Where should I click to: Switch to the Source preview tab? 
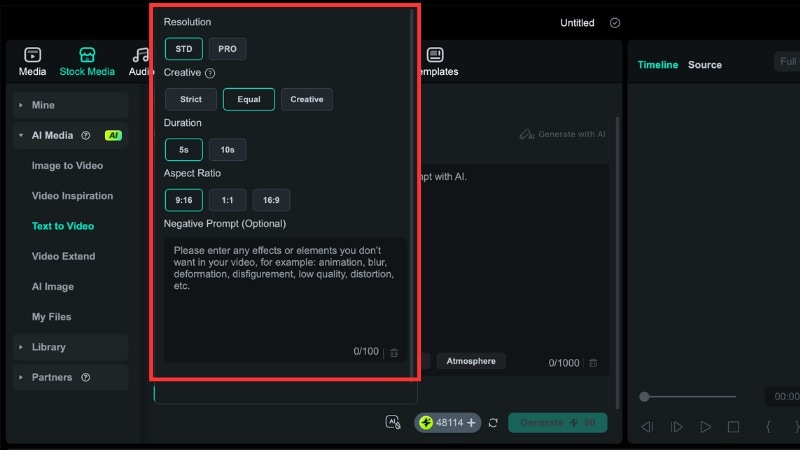705,65
